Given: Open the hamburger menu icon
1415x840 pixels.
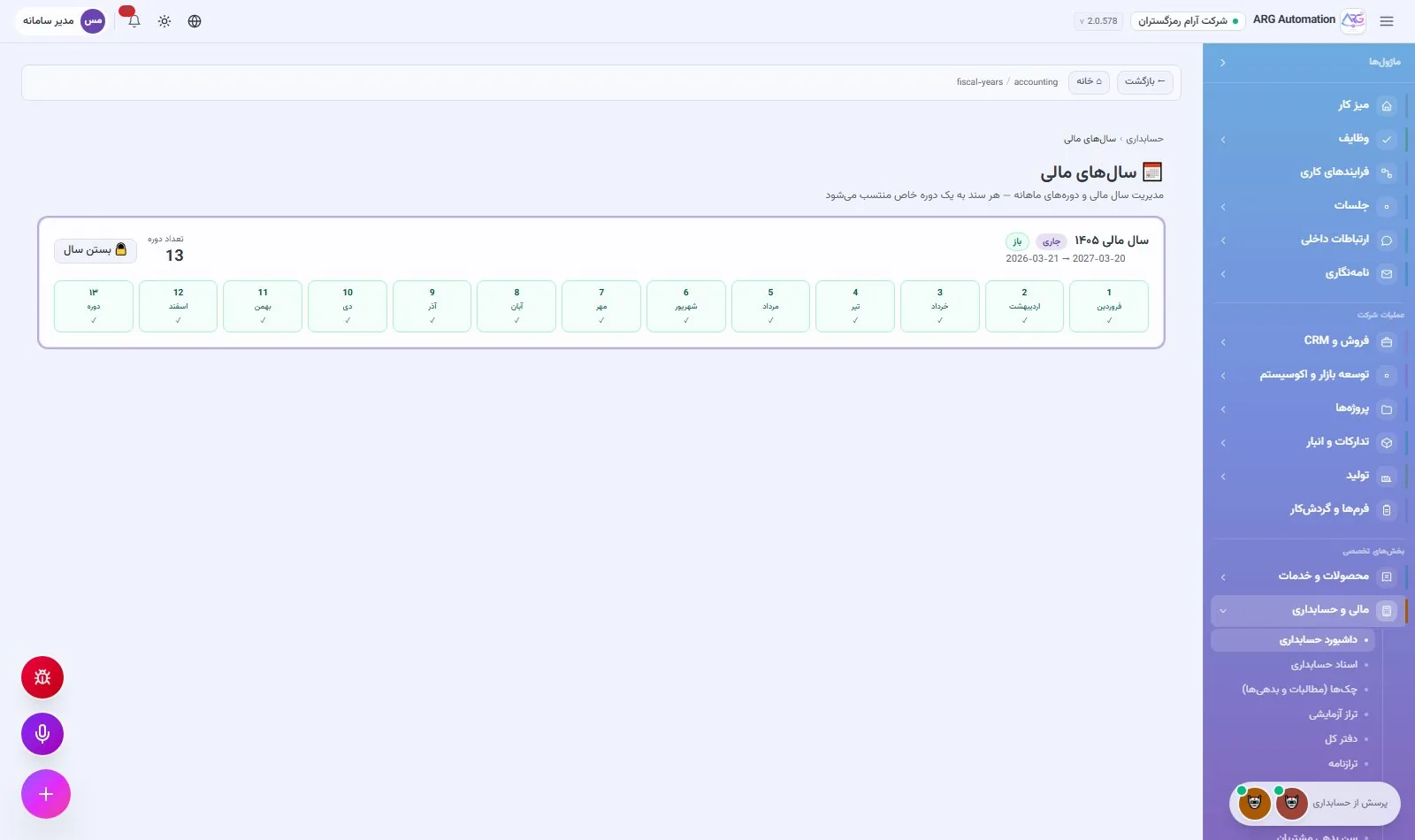Looking at the screenshot, I should click(1387, 21).
